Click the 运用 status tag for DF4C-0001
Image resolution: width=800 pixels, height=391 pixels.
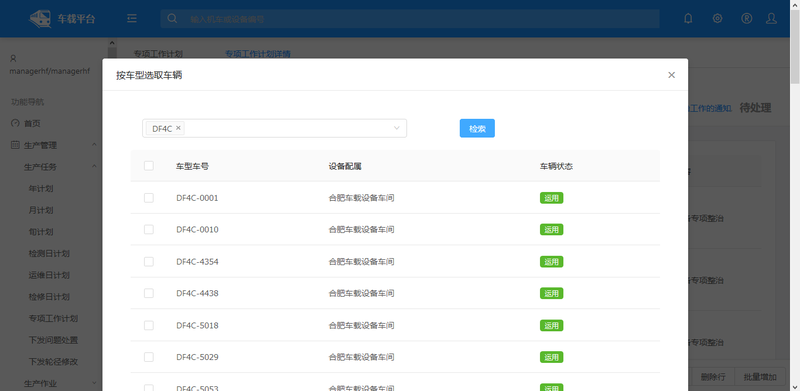(552, 198)
